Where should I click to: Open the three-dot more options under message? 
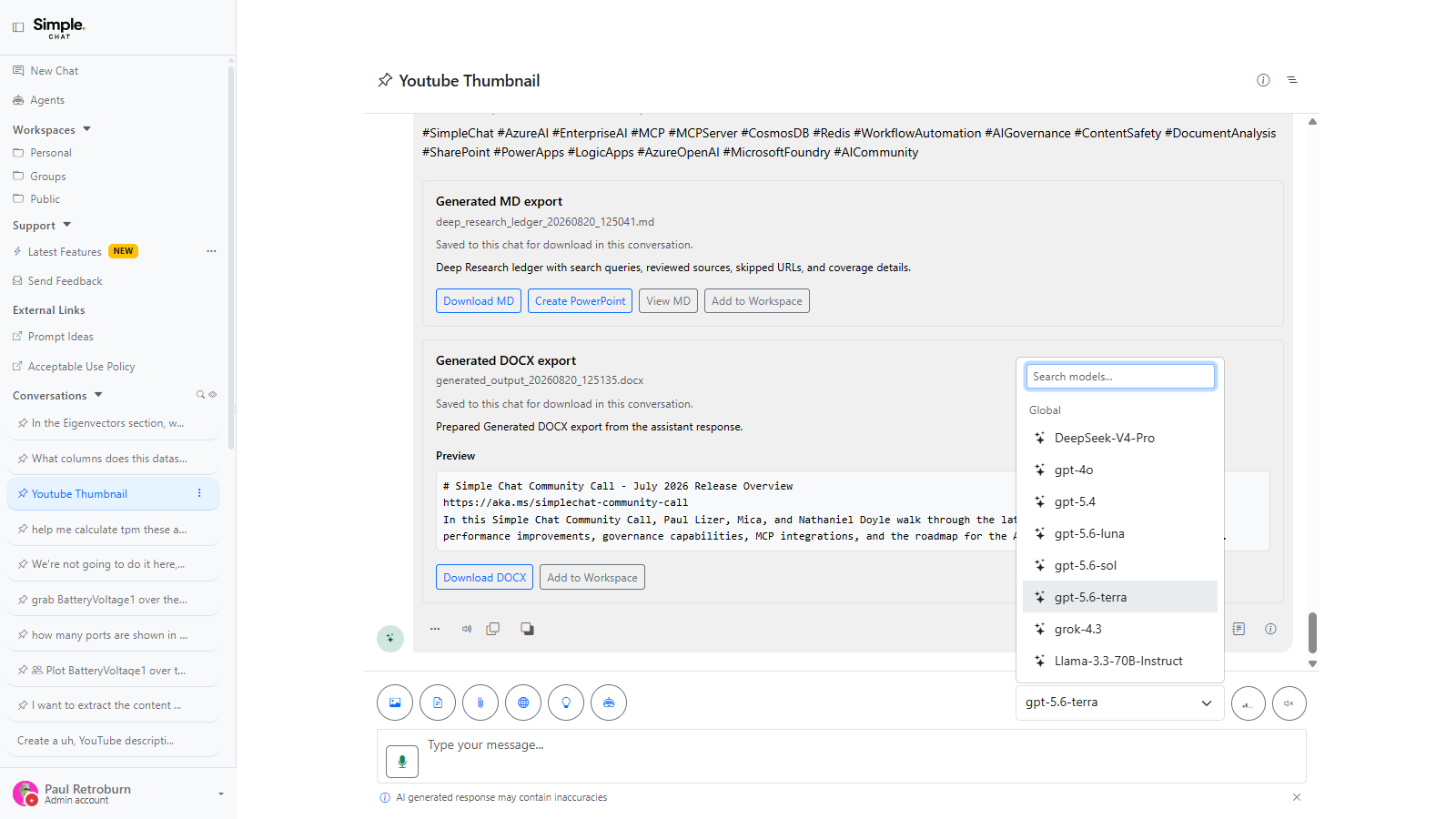pos(435,629)
